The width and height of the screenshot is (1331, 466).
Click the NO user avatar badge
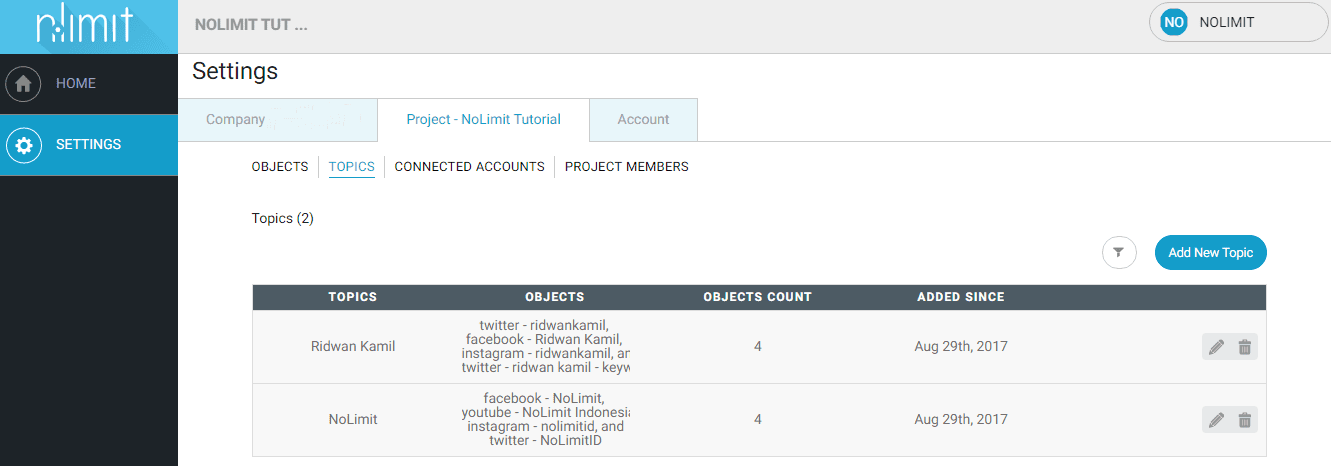tap(1174, 22)
